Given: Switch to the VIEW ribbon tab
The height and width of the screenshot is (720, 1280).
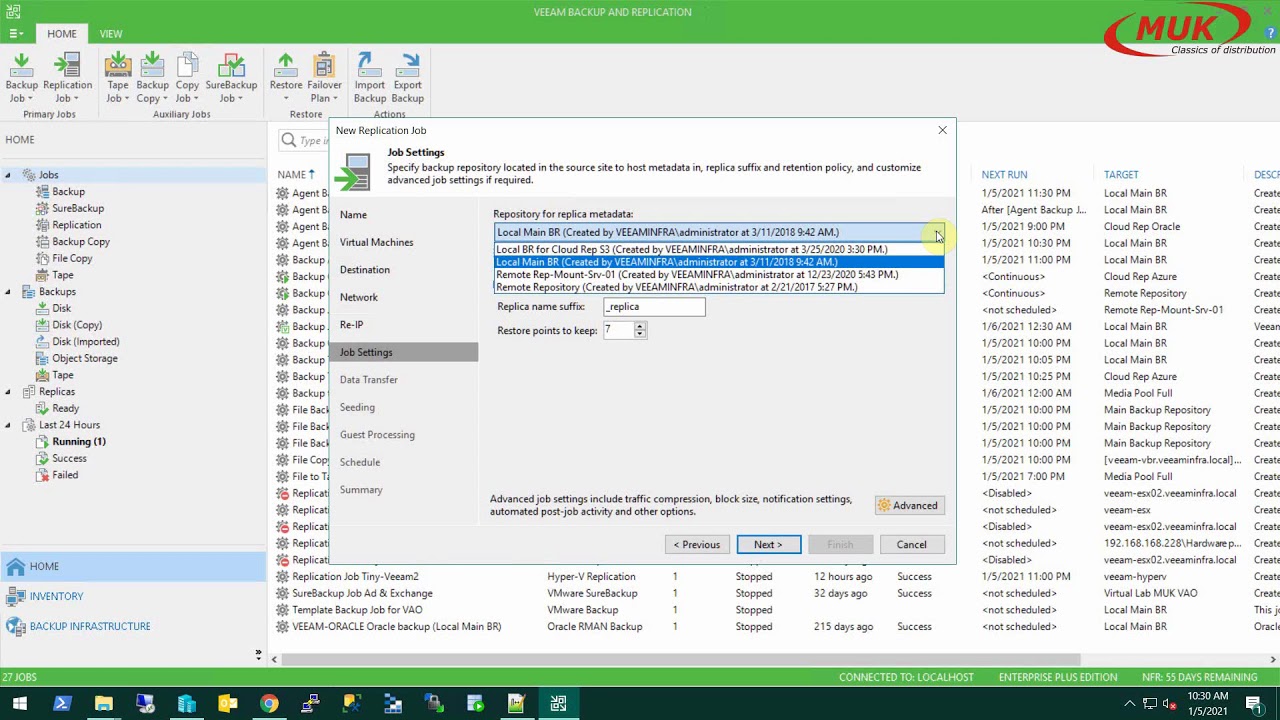Looking at the screenshot, I should coord(111,34).
